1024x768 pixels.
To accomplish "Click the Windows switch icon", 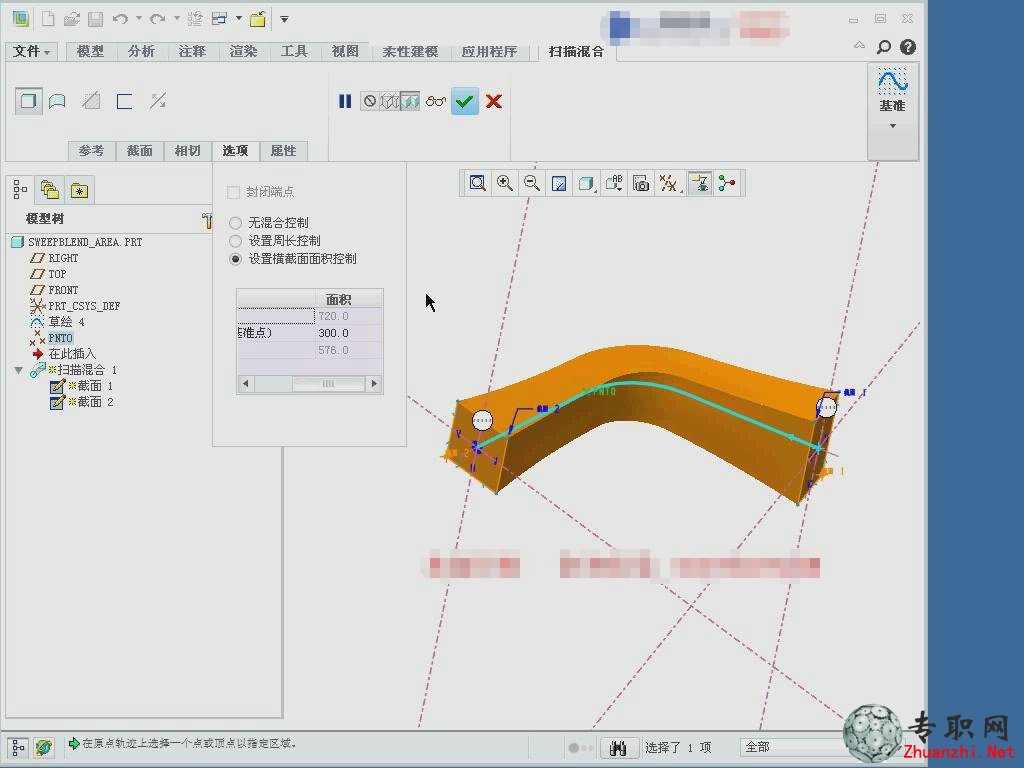I will click(219, 18).
